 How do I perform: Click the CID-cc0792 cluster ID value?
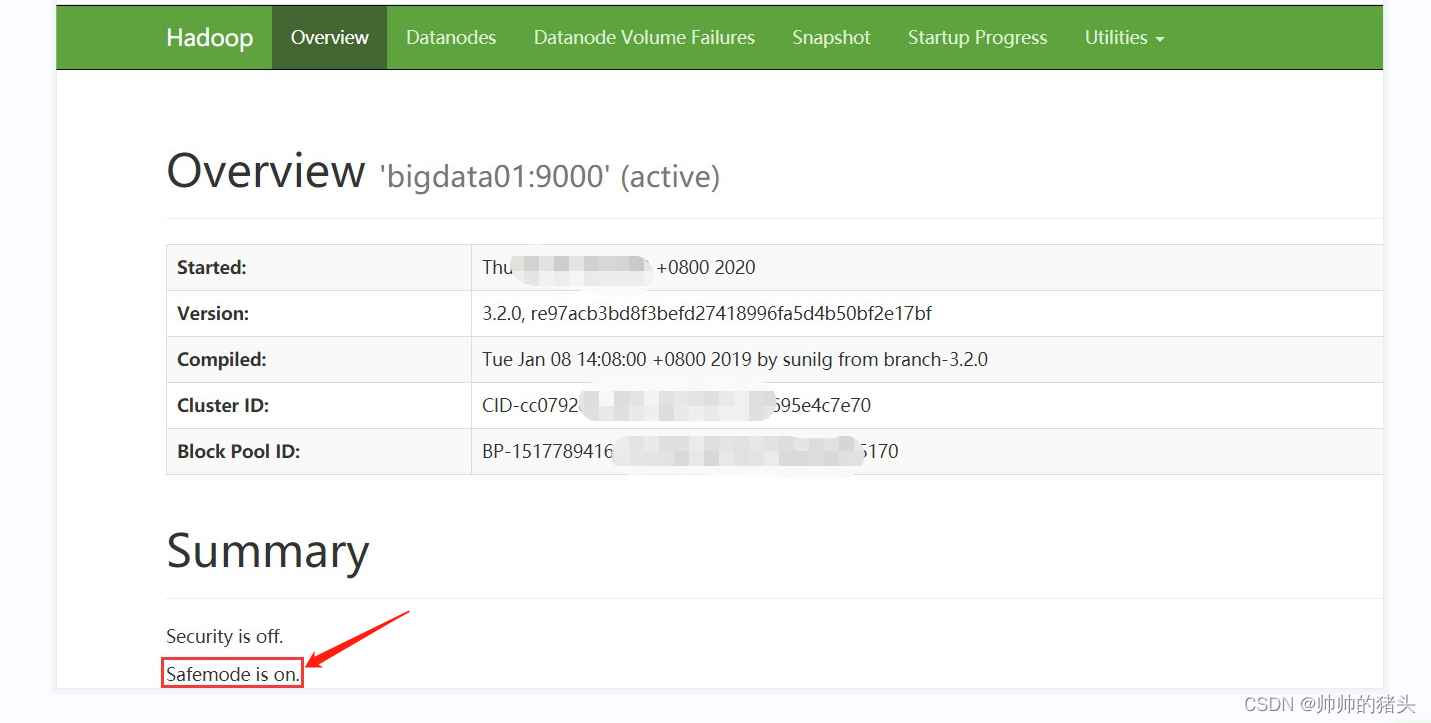tap(677, 405)
